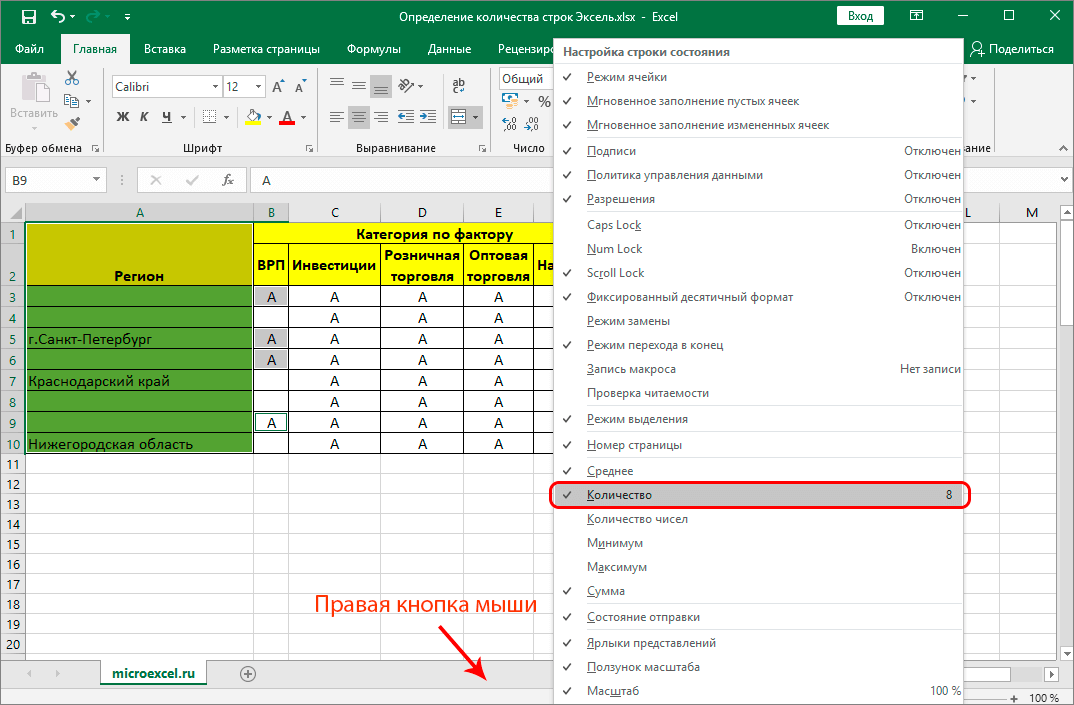Click the Поделиться share button
The width and height of the screenshot is (1074, 705).
pyautogui.click(x=1012, y=49)
